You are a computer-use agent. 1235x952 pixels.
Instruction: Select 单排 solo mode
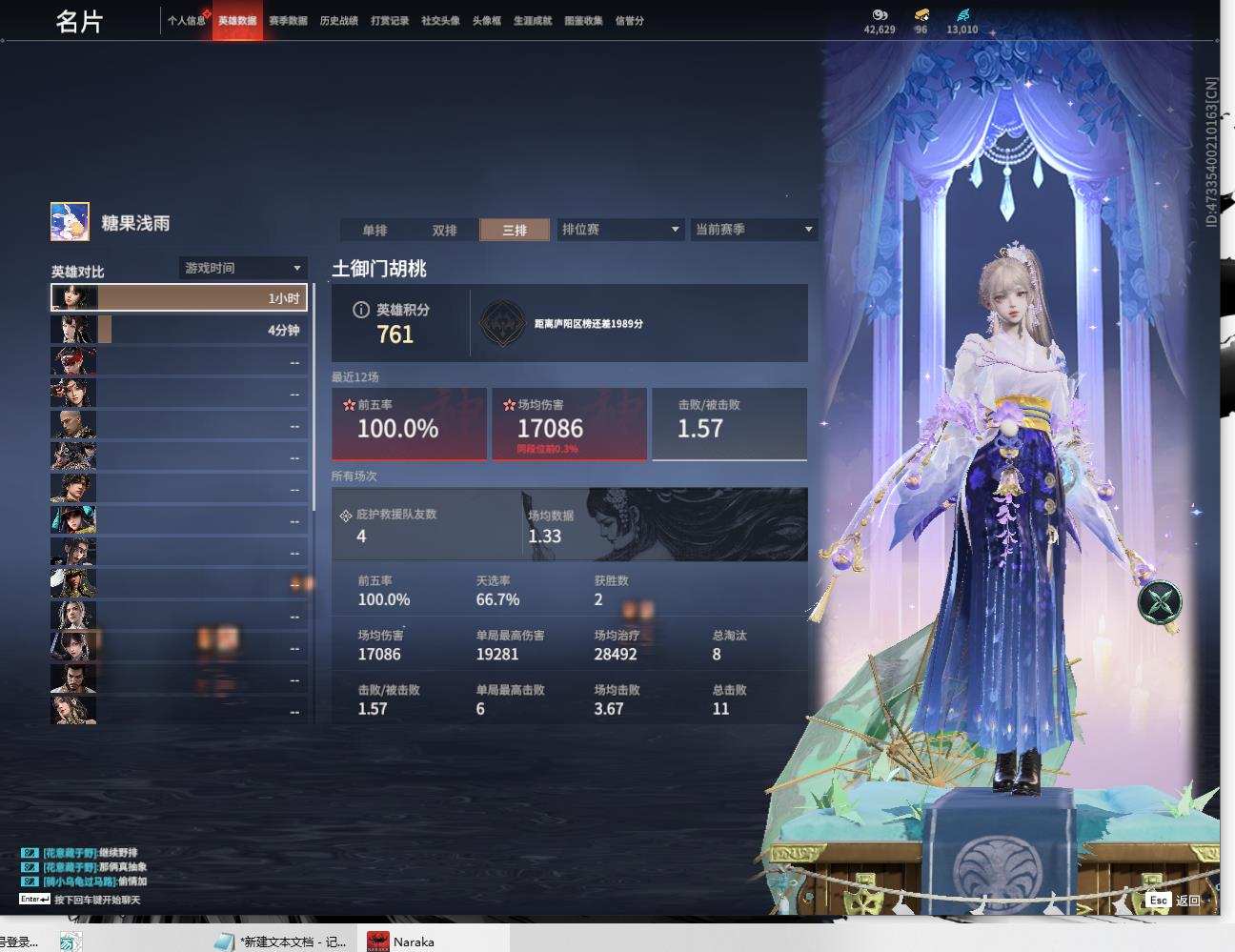pos(375,230)
